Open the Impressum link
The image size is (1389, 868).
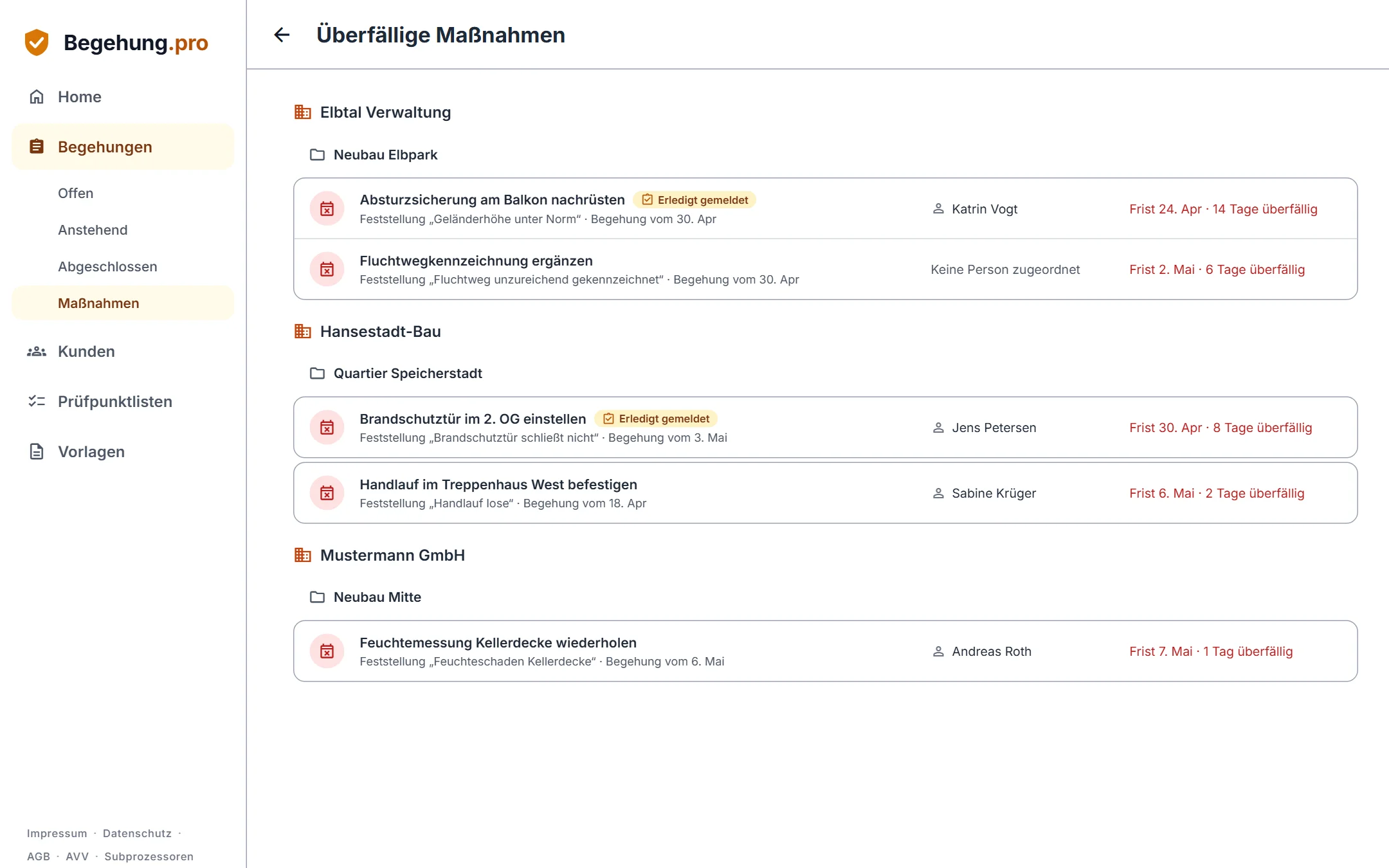point(57,833)
